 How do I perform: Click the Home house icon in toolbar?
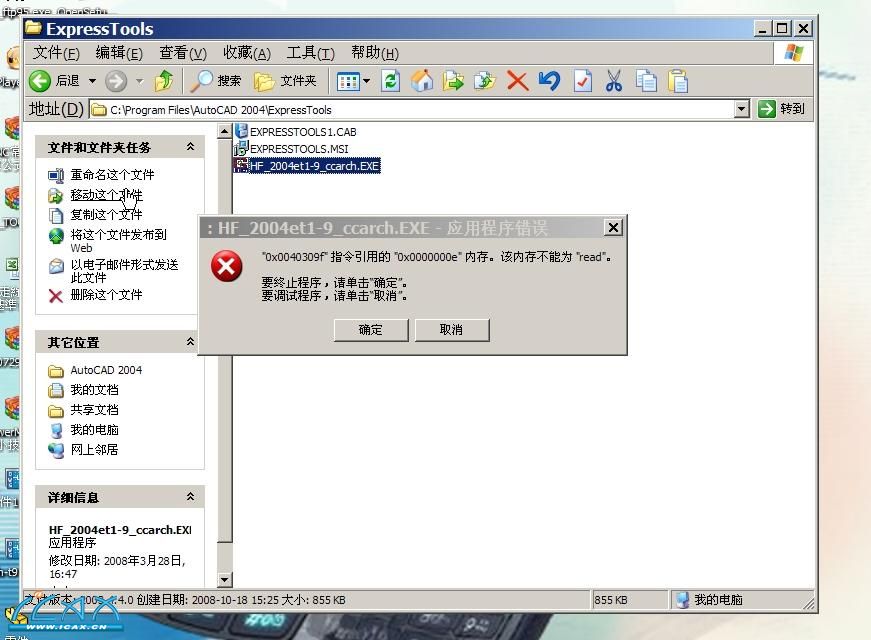[x=422, y=81]
